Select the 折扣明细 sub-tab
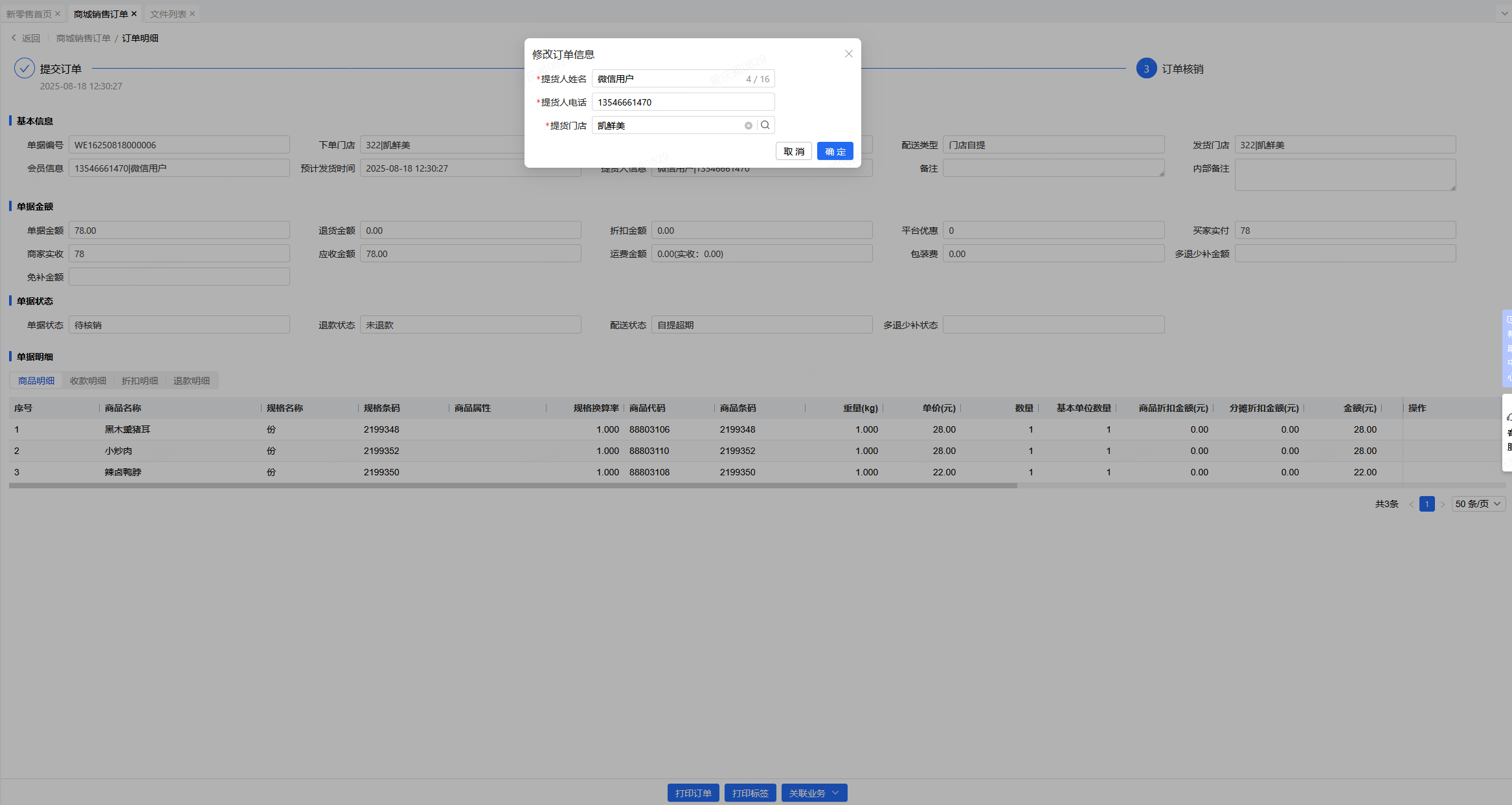 [x=140, y=381]
